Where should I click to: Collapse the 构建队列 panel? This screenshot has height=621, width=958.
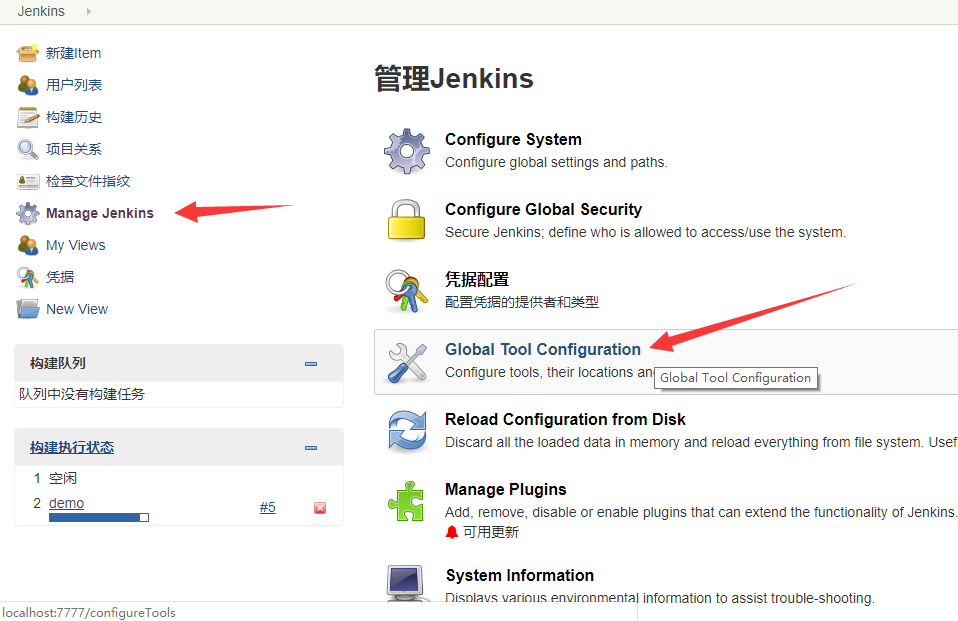tap(311, 364)
